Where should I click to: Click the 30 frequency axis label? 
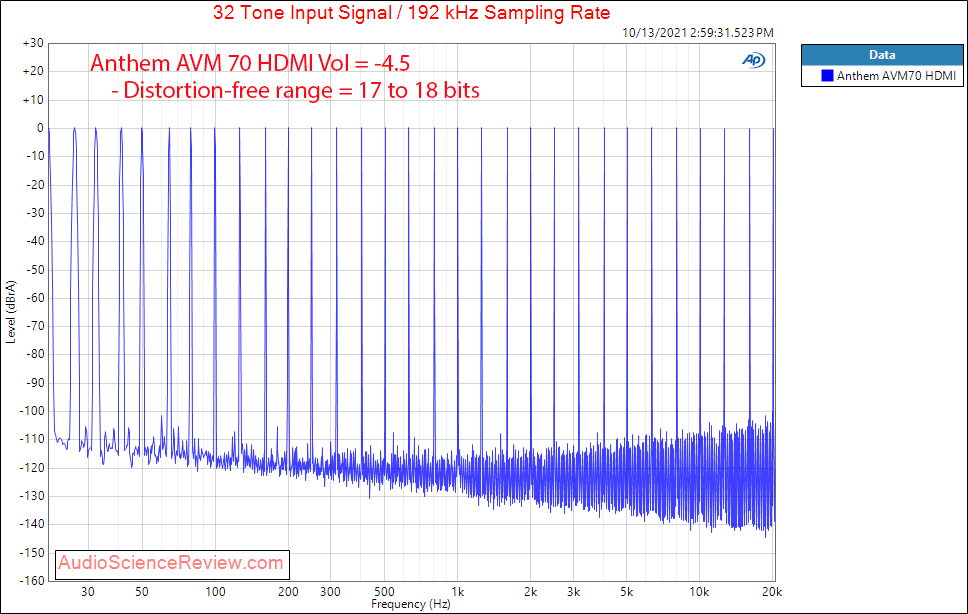pyautogui.click(x=88, y=592)
